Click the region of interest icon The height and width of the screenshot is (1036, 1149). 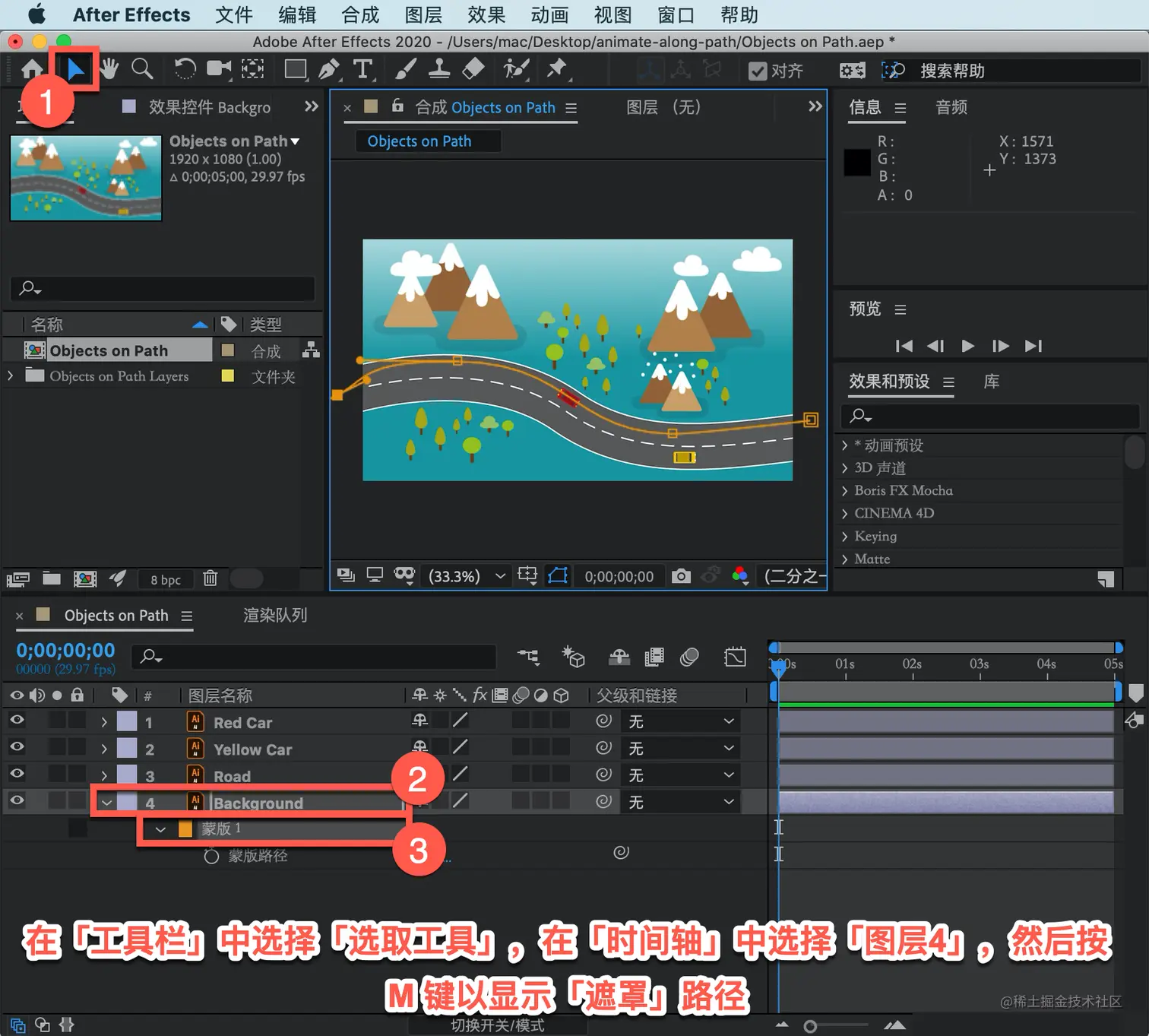pyautogui.click(x=527, y=575)
